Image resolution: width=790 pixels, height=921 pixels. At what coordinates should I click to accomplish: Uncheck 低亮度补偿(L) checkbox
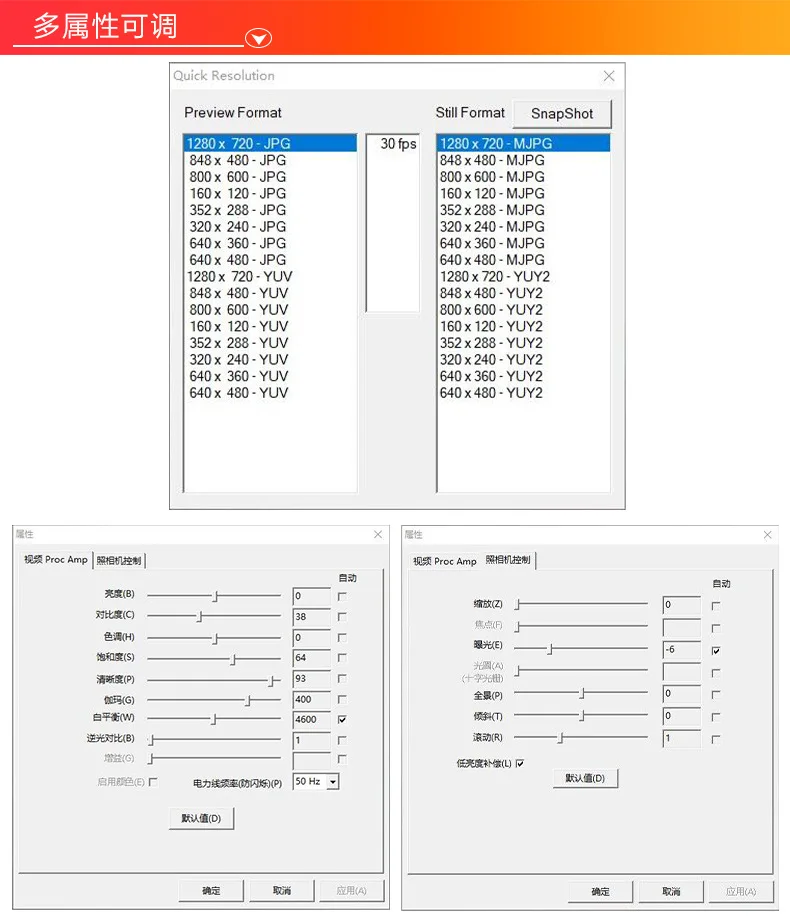click(520, 763)
